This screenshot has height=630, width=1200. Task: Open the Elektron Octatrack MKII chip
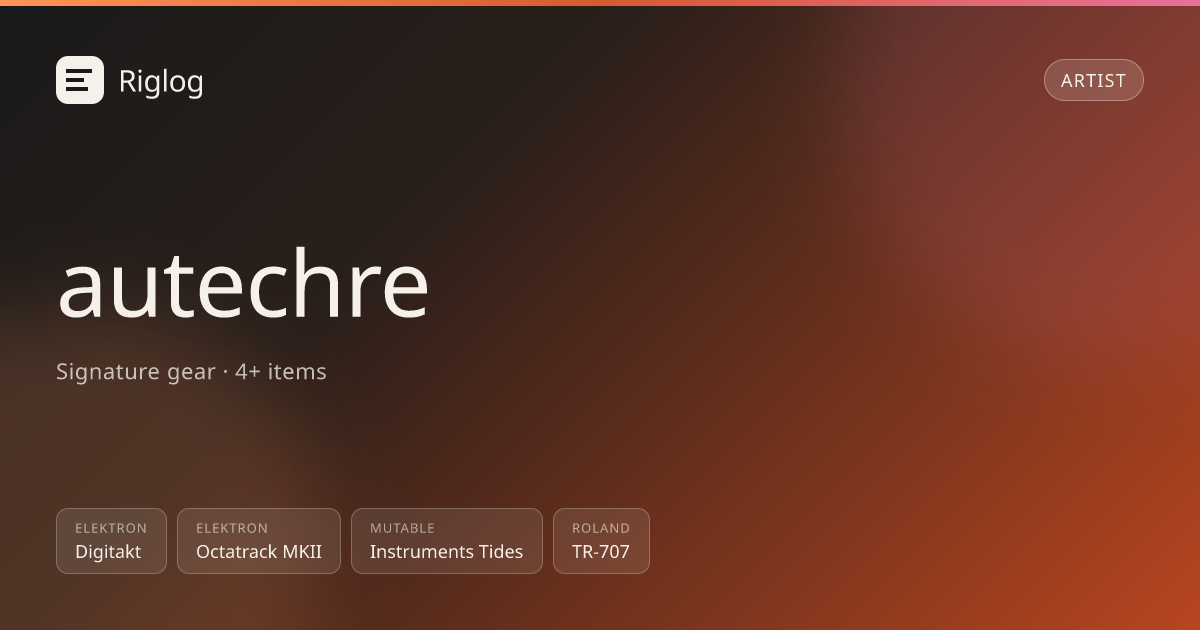(259, 541)
